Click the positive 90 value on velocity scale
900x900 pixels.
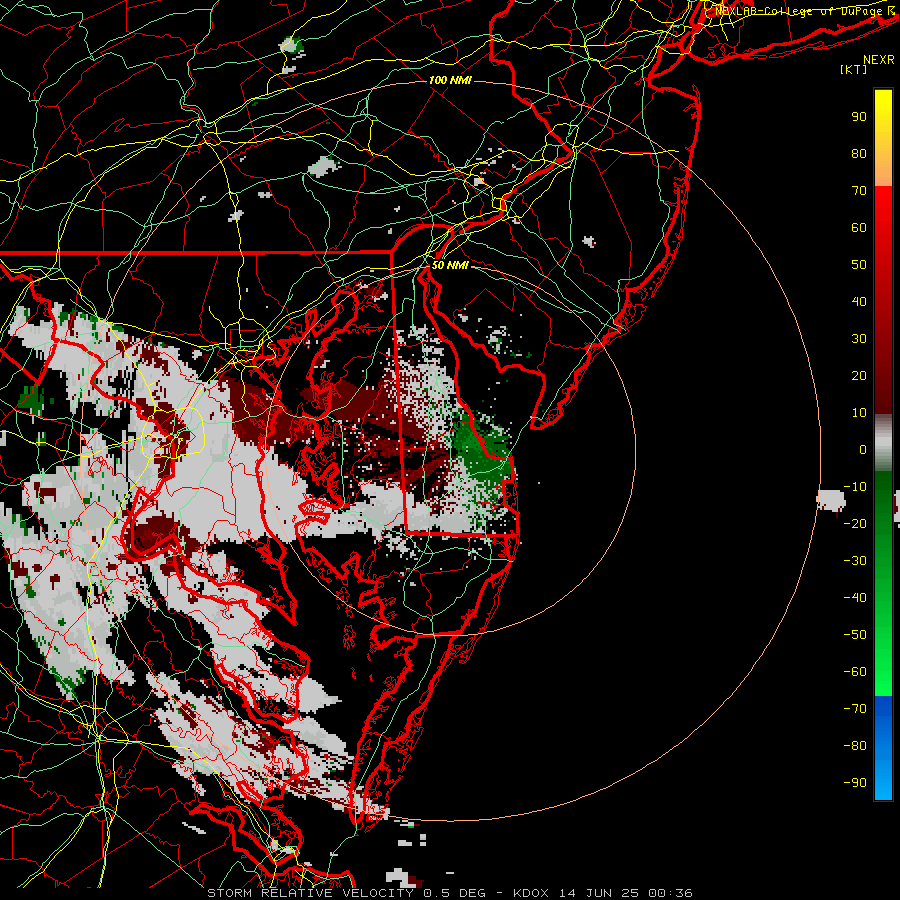pyautogui.click(x=859, y=117)
